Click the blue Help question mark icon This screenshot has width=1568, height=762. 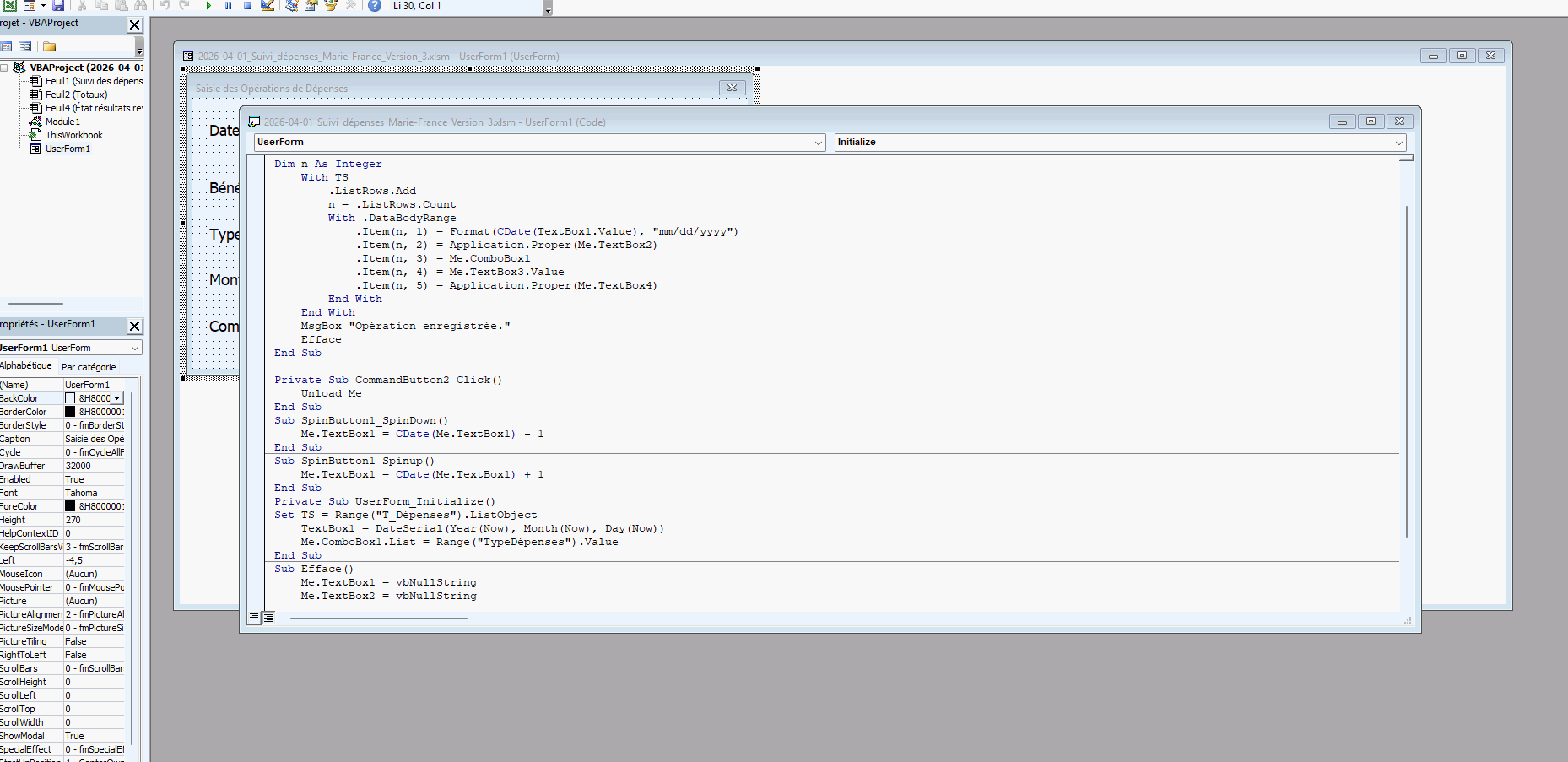tap(375, 6)
